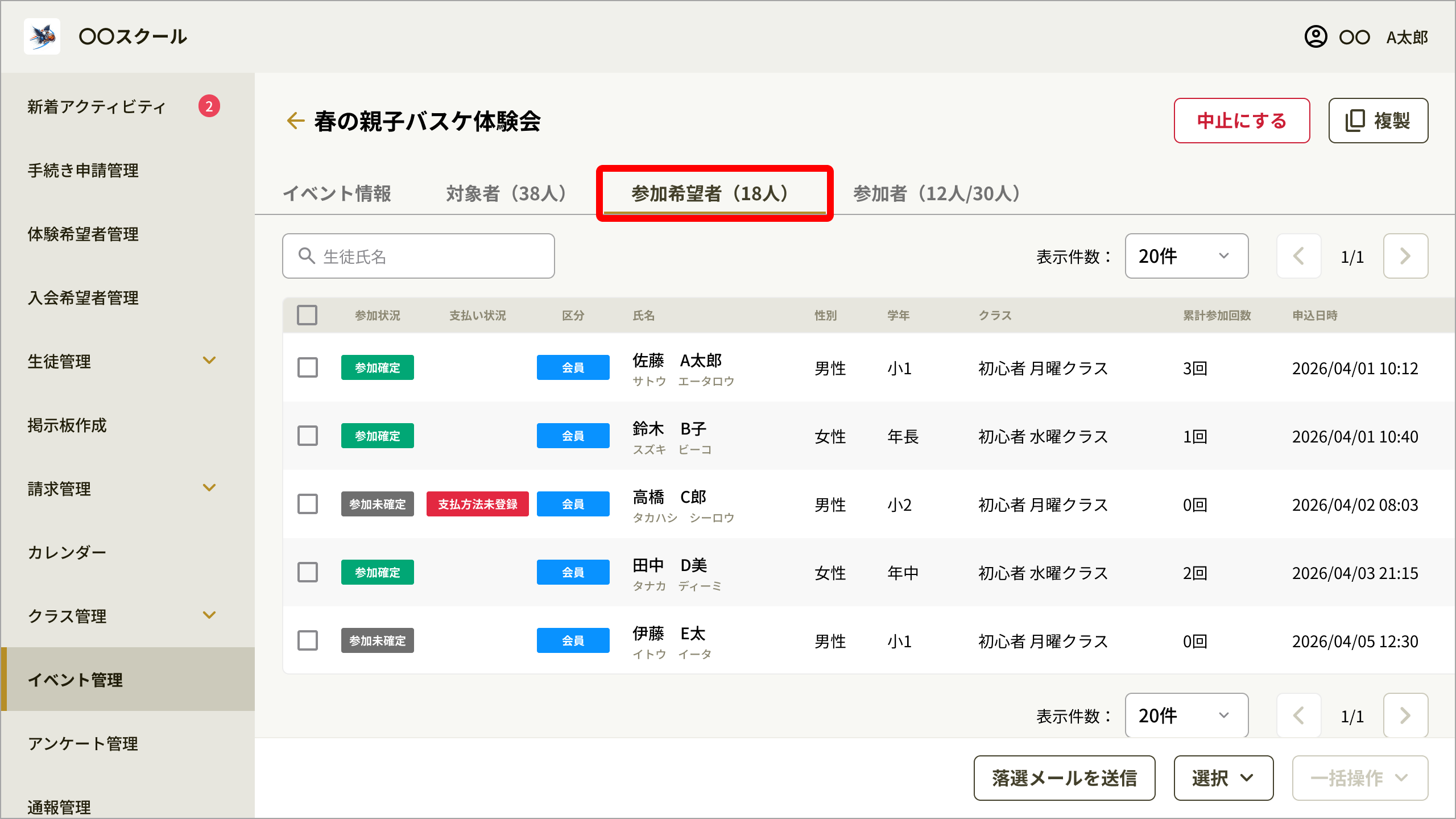This screenshot has height=819, width=1456.
Task: Go back using the left arrow icon
Action: point(295,121)
